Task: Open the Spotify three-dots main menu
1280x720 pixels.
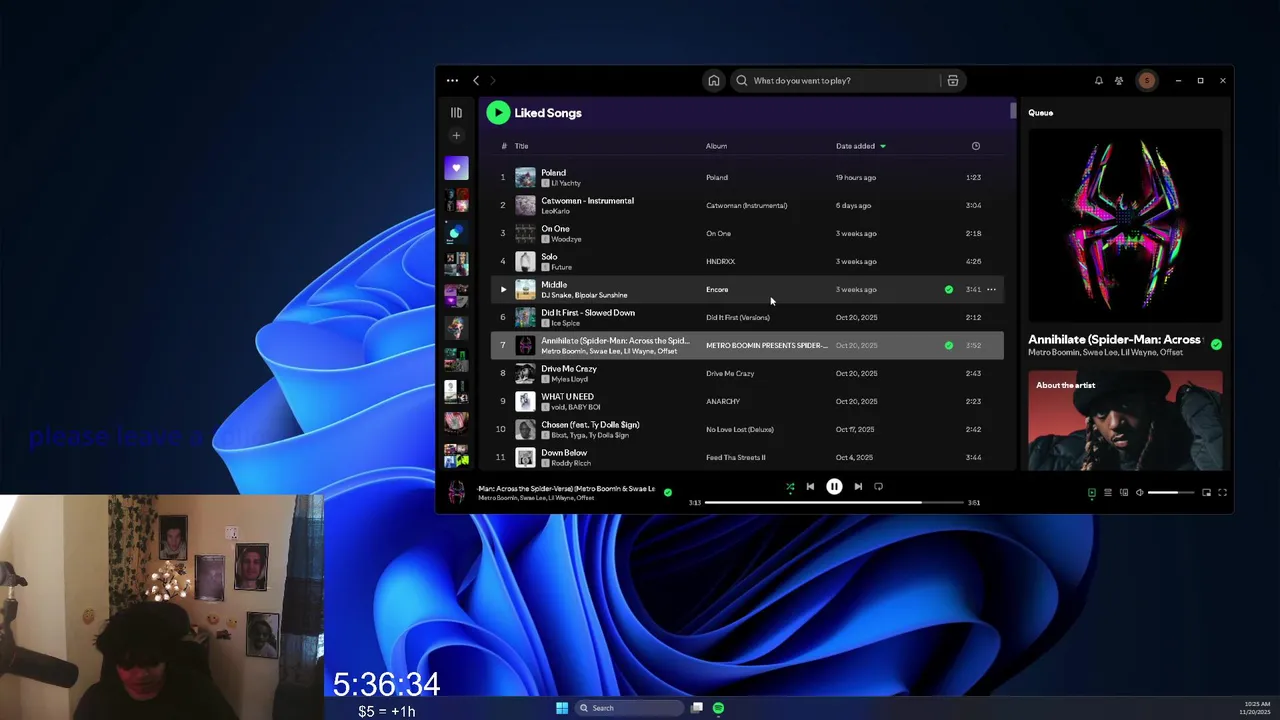Action: point(452,80)
